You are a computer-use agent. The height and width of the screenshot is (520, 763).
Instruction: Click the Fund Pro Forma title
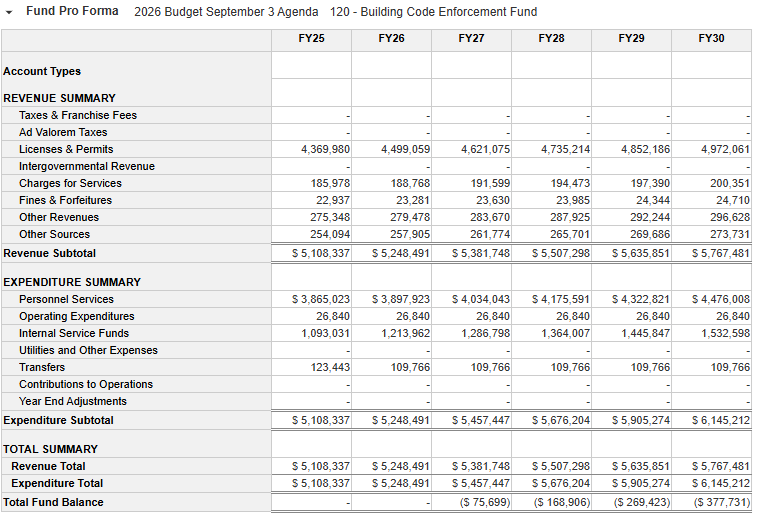click(x=72, y=12)
